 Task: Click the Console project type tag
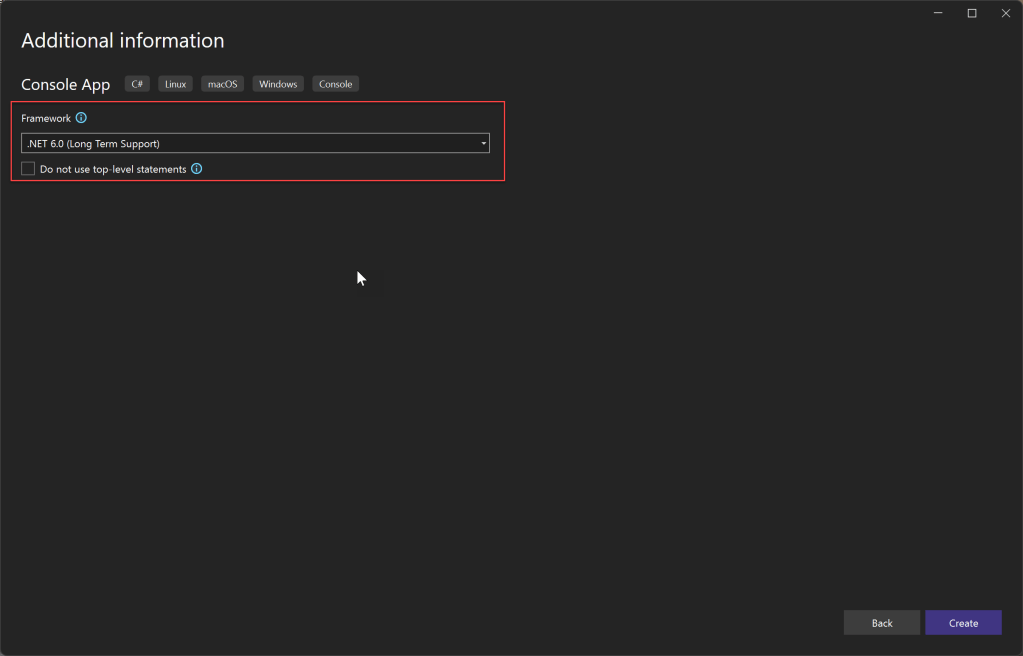(x=335, y=84)
